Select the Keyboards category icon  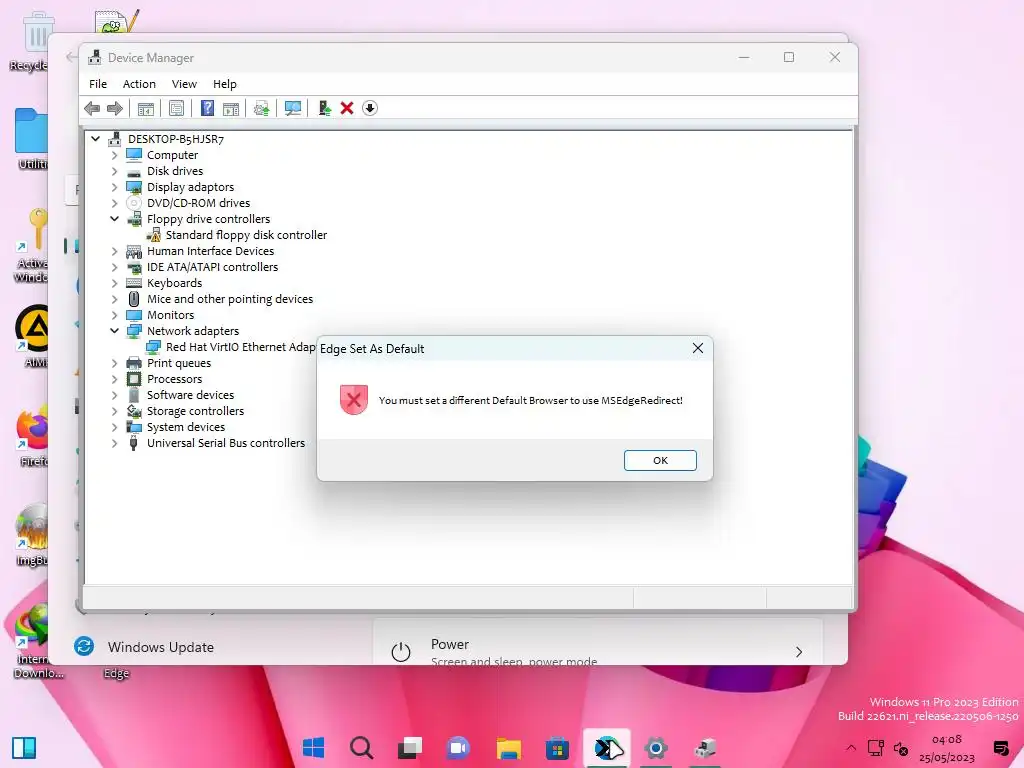(134, 283)
